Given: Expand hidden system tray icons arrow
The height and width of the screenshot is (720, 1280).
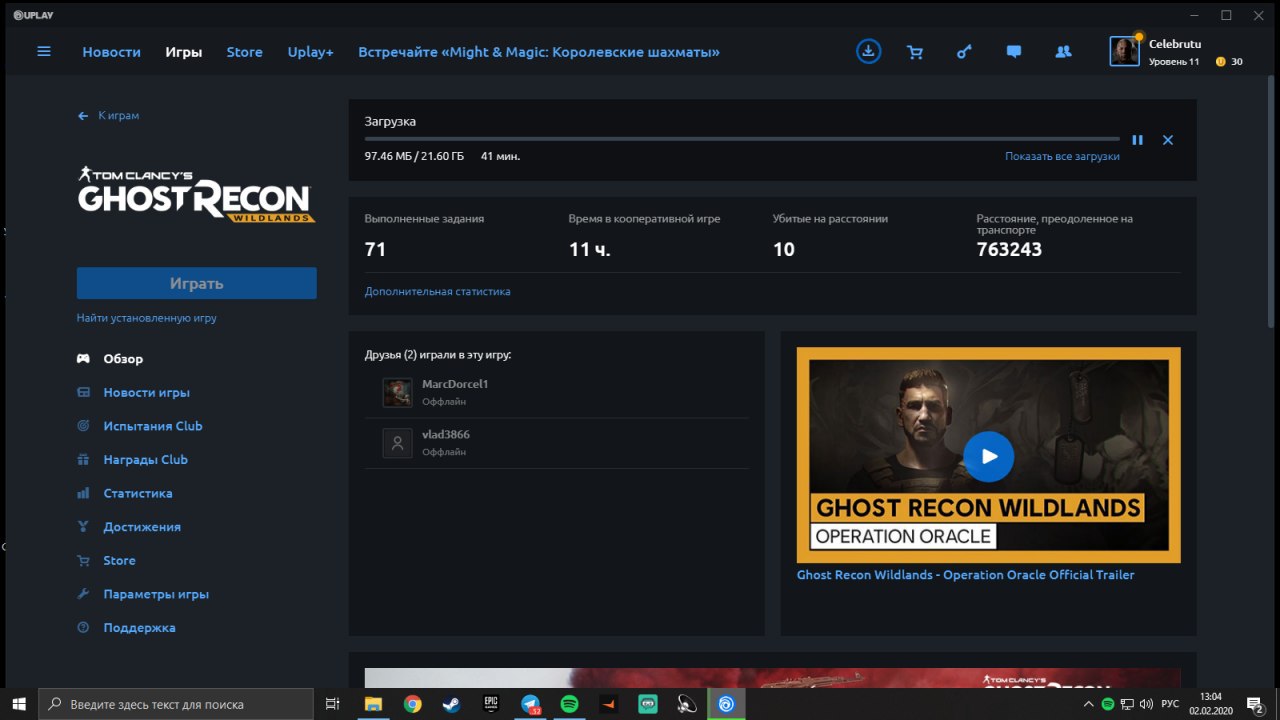Looking at the screenshot, I should [x=1088, y=704].
